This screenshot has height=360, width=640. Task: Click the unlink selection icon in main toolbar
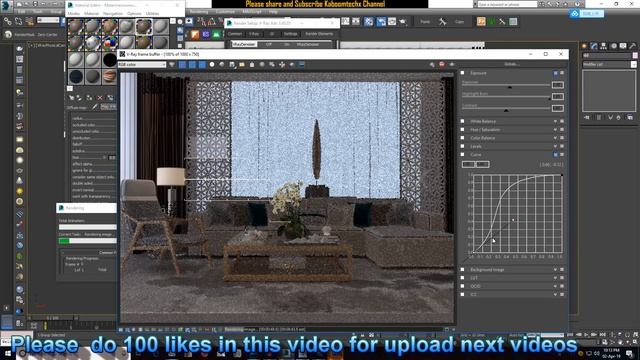pos(18,21)
